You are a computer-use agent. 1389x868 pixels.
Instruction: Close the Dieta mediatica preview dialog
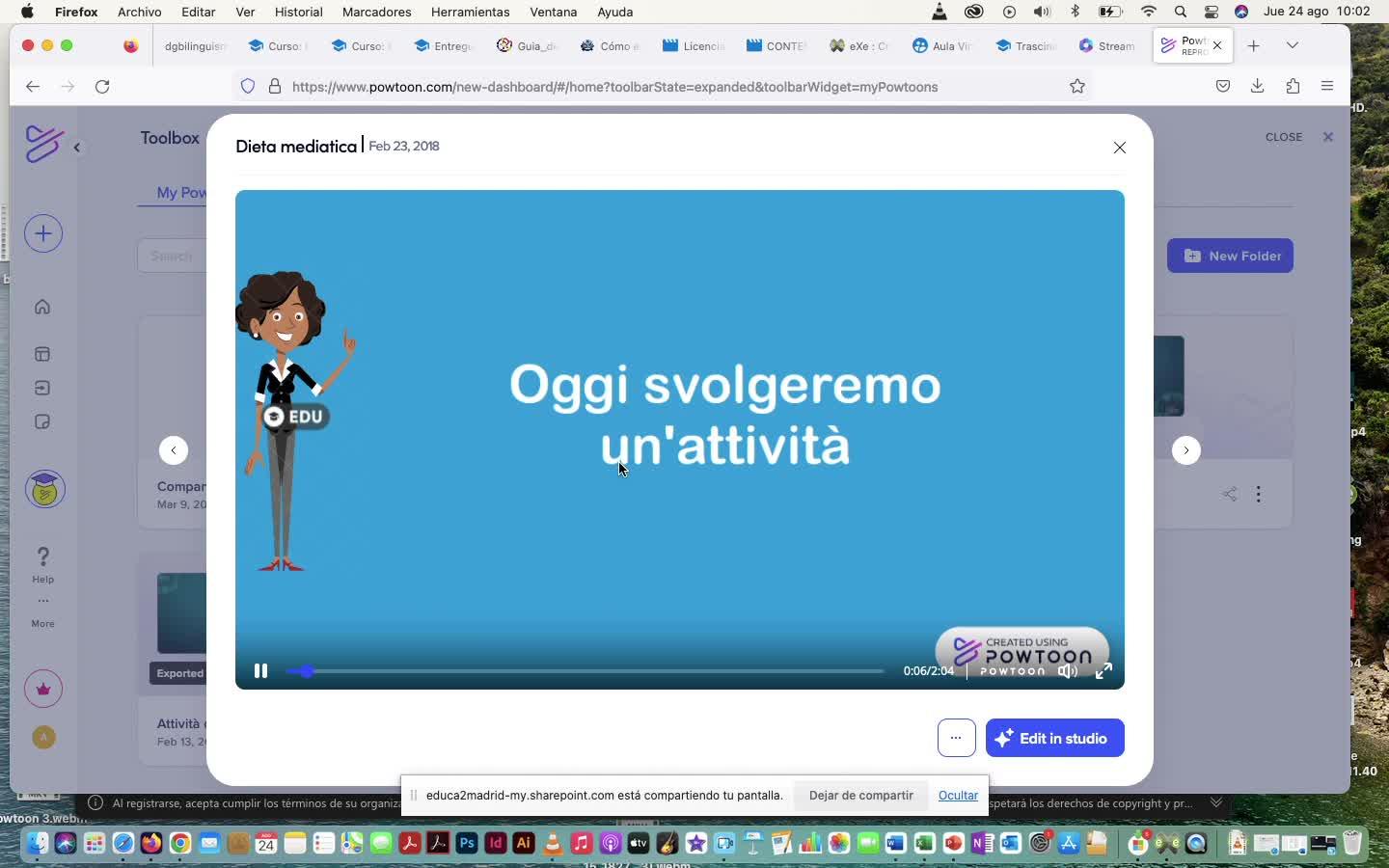pos(1120,148)
